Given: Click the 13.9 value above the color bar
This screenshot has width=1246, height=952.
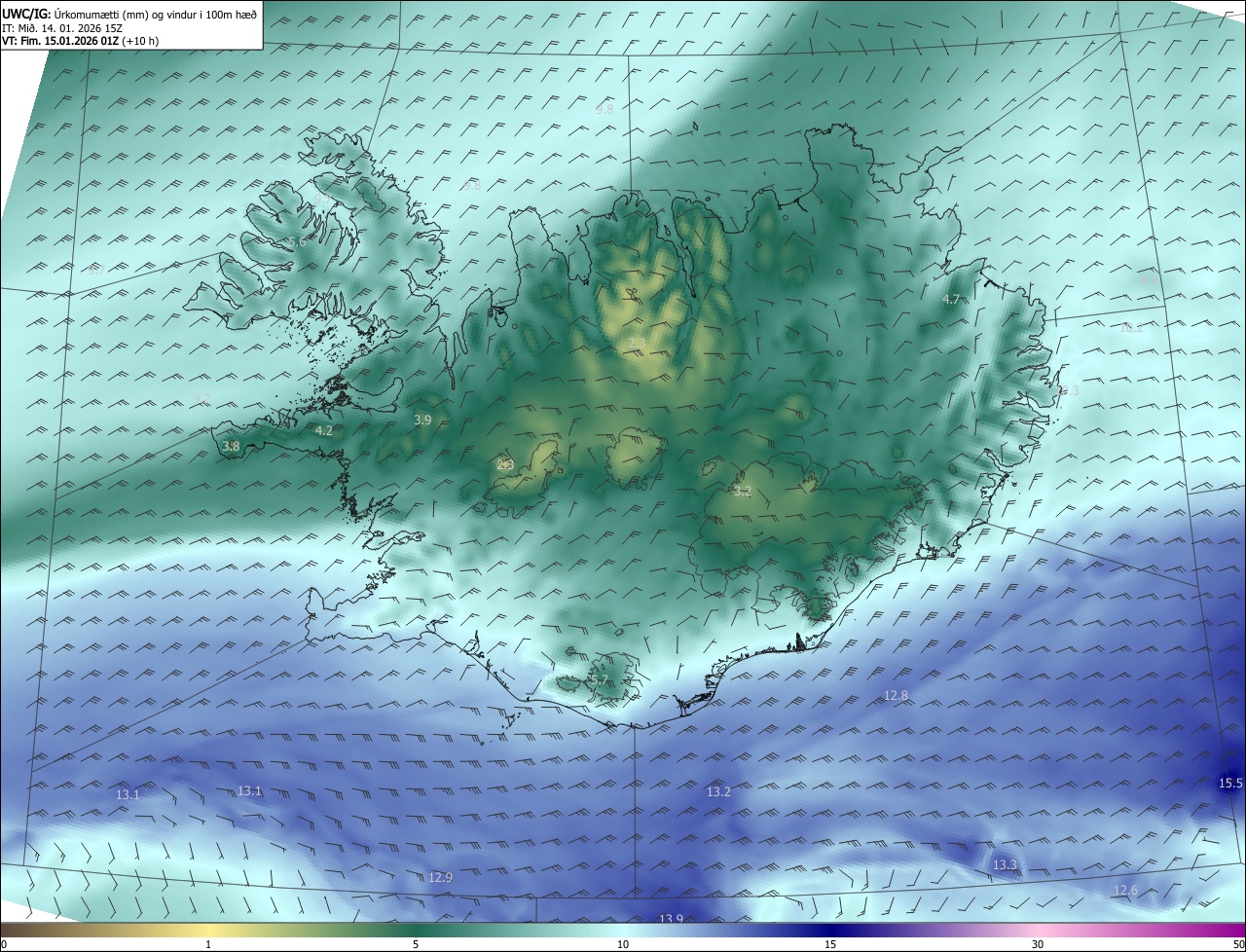Looking at the screenshot, I should tap(672, 919).
